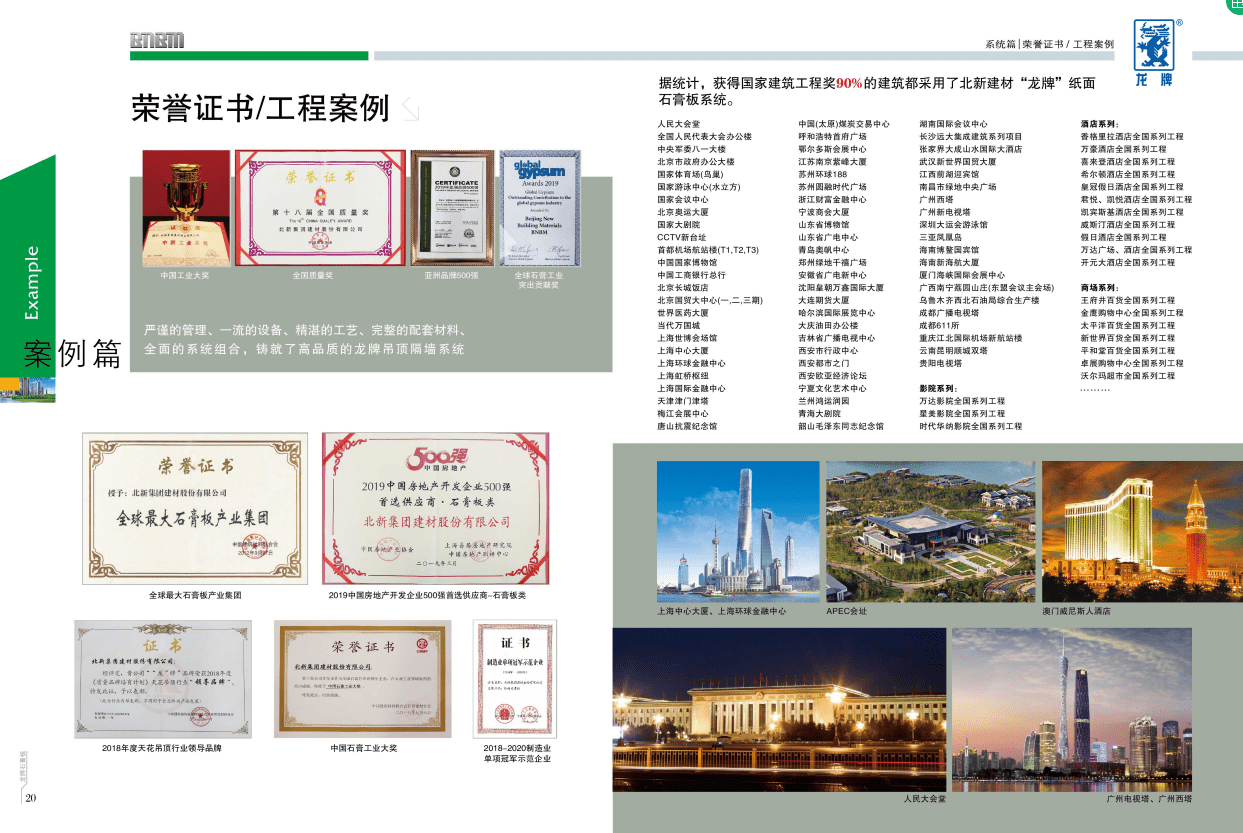1243x833 pixels.
Task: Open the 中国工业大奖 trophy photo
Action: point(185,206)
